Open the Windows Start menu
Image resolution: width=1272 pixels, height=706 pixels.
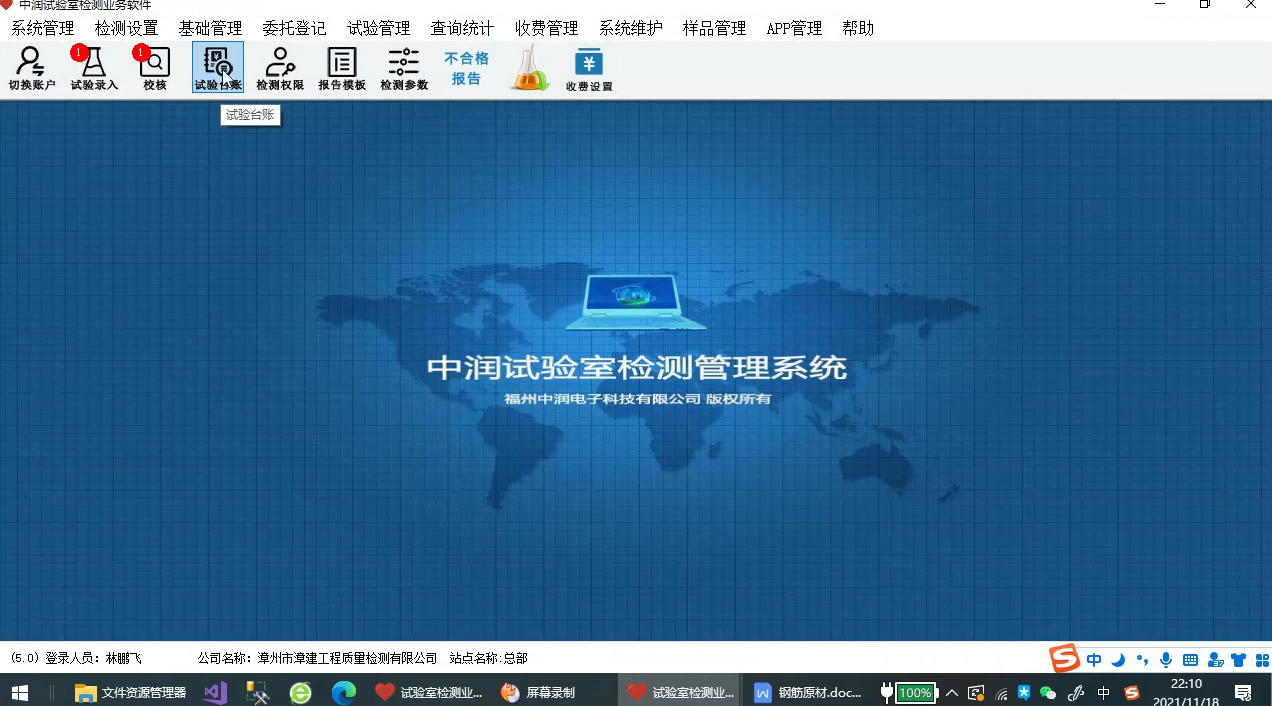click(19, 692)
